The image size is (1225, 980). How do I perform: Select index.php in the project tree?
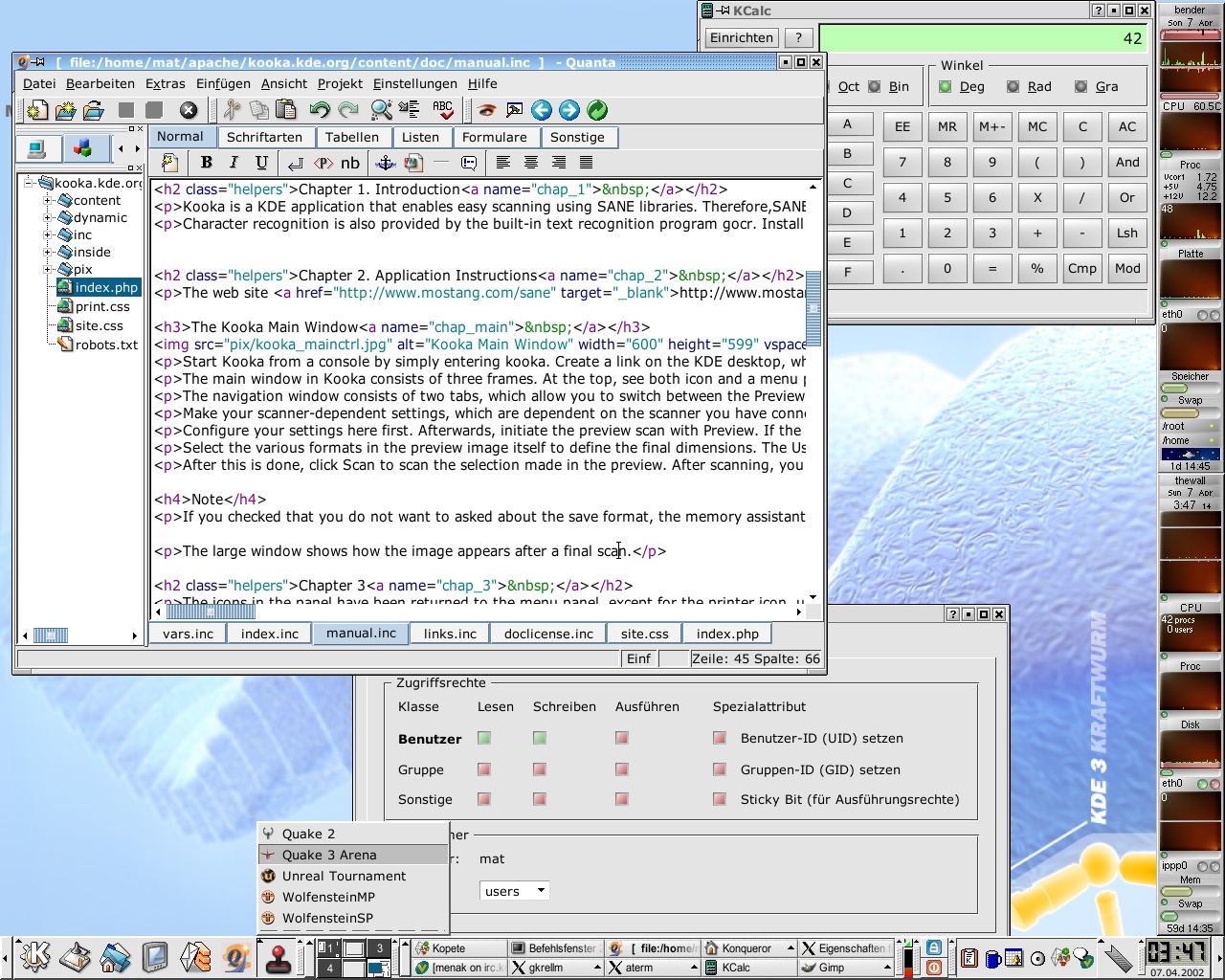click(x=98, y=287)
